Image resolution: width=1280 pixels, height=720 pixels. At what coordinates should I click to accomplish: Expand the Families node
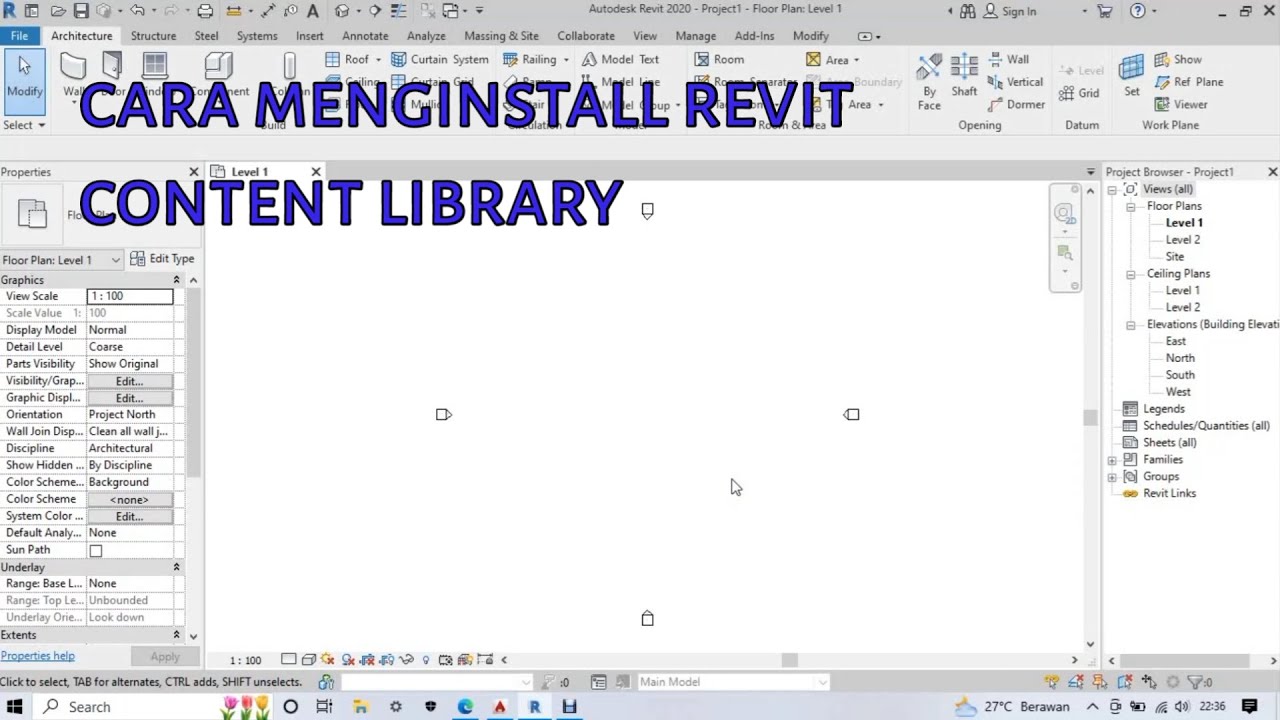coord(1112,460)
